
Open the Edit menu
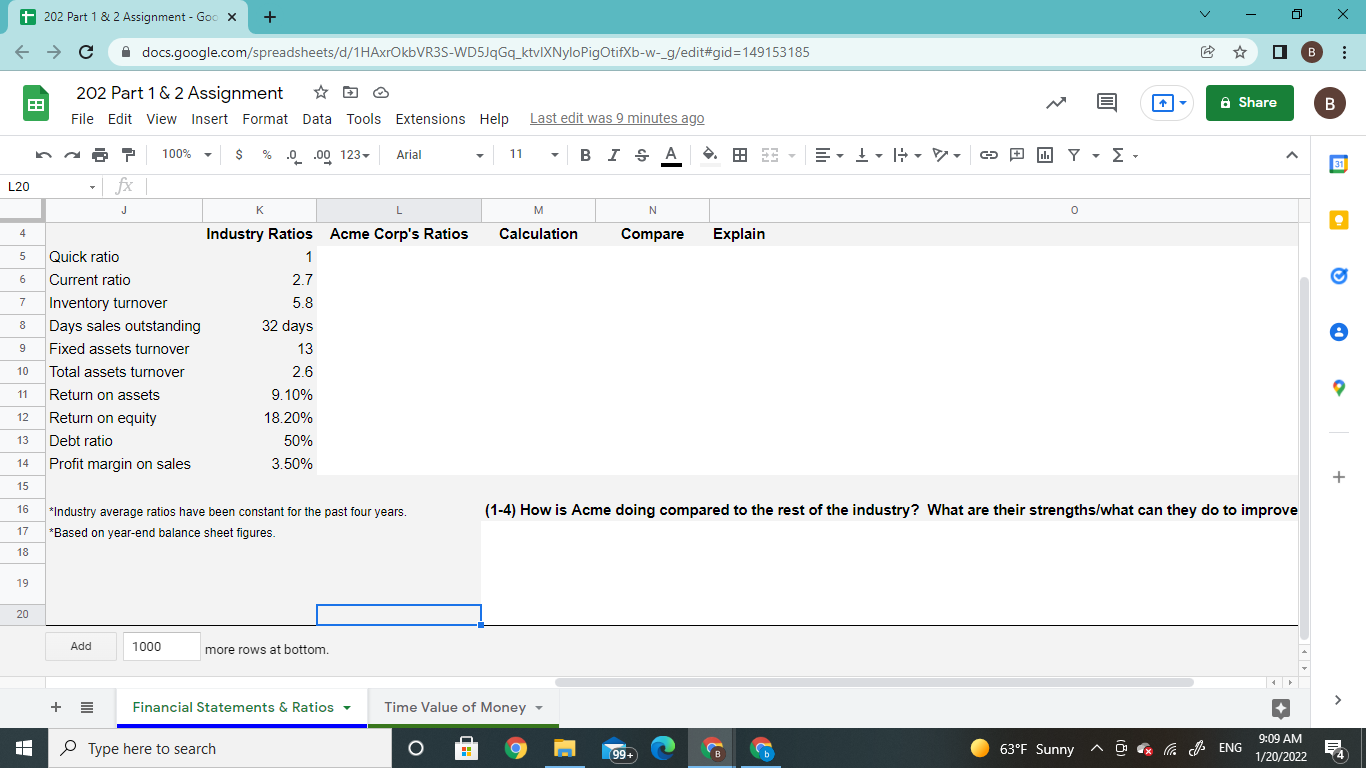coord(120,119)
